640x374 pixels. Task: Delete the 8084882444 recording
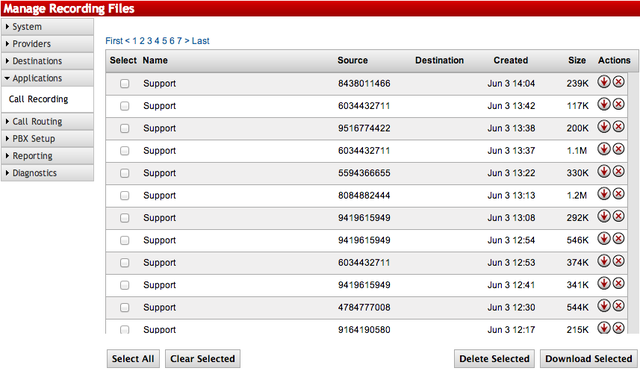619,194
